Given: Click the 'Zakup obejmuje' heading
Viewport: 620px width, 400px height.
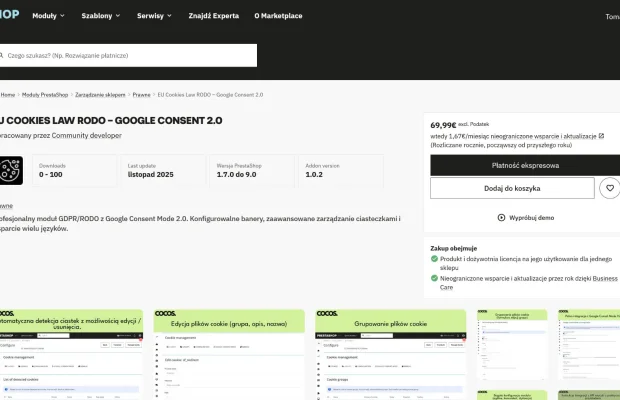Looking at the screenshot, I should (x=454, y=249).
